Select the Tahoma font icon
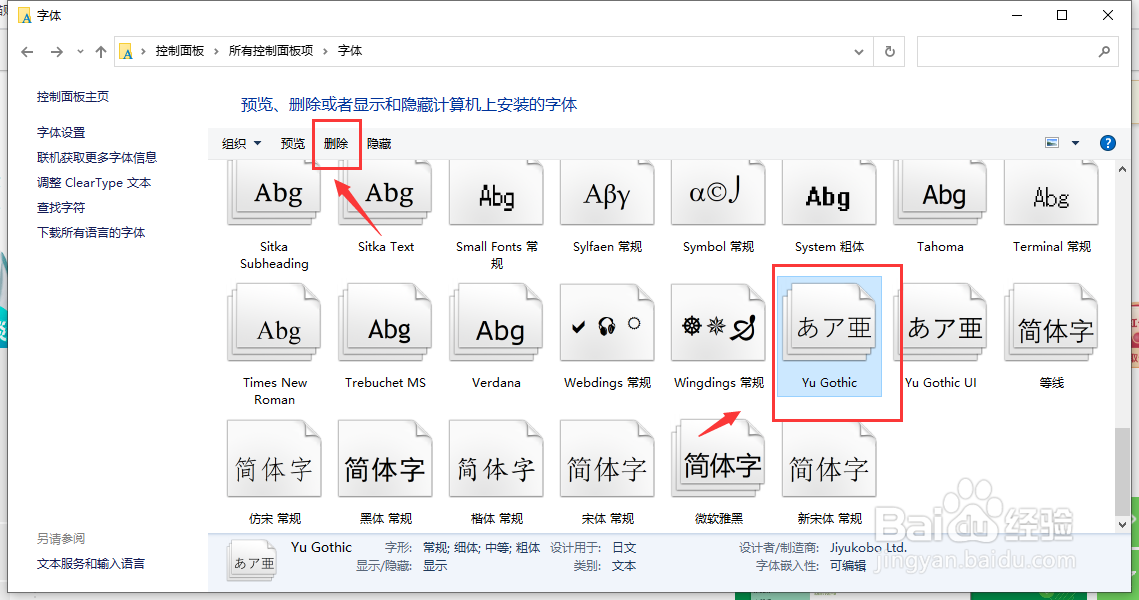 click(941, 193)
